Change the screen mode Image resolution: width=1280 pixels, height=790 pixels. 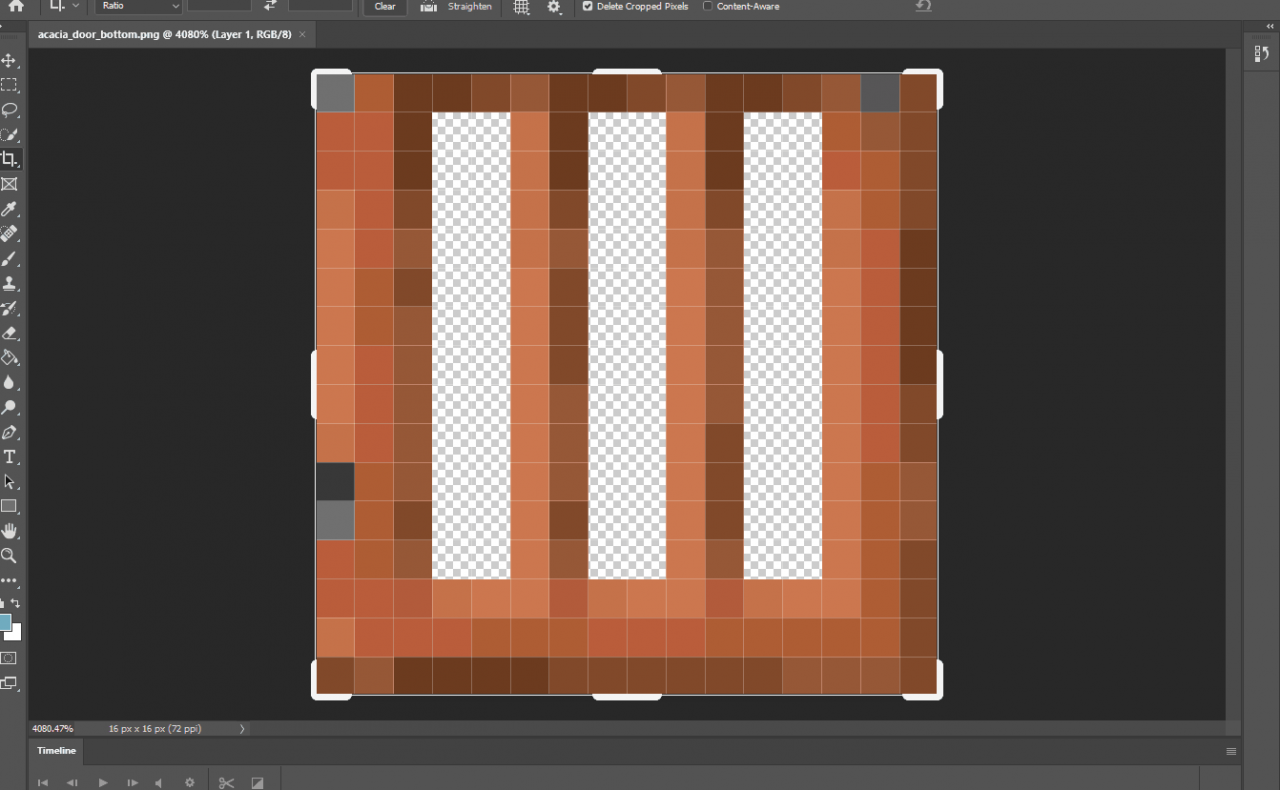click(9, 684)
